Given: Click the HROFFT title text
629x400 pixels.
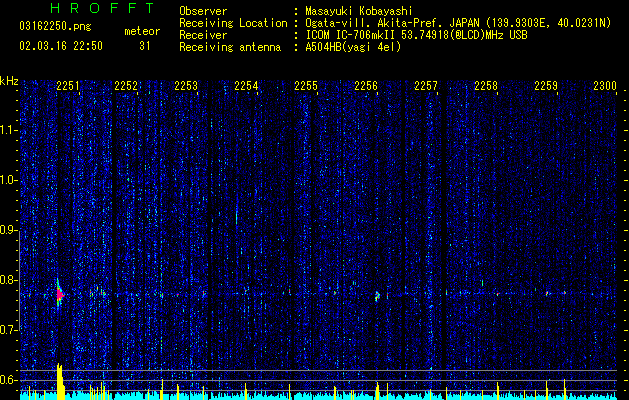Looking at the screenshot, I should pos(103,8).
